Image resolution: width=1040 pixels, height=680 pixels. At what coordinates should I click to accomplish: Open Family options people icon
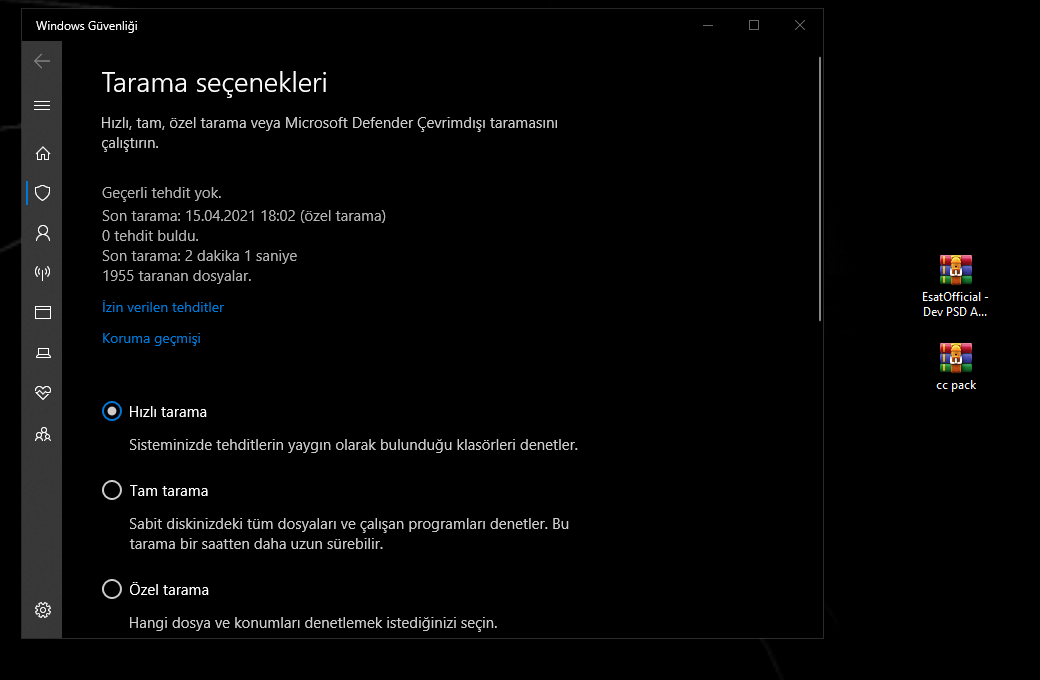(x=42, y=435)
